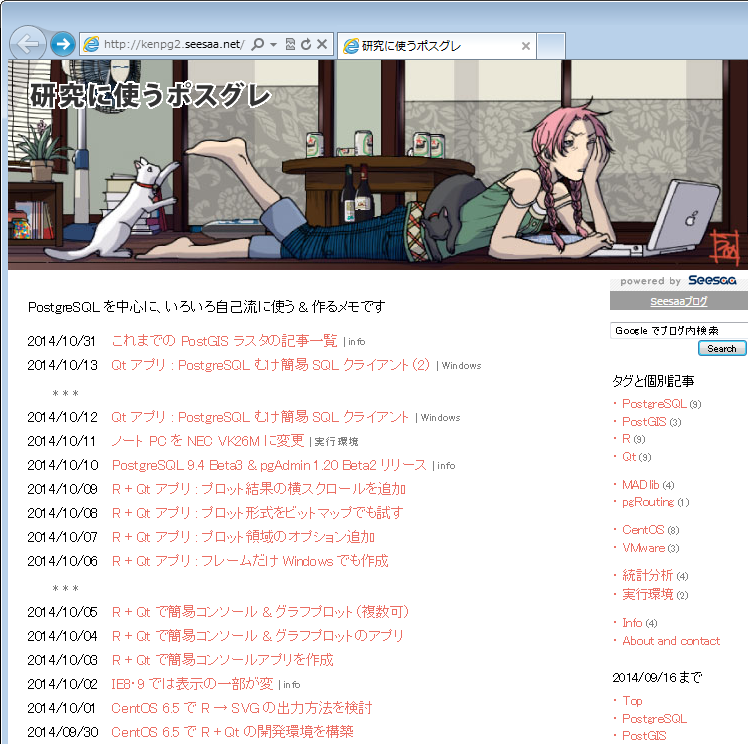
Task: Click the Search button
Action: click(x=722, y=349)
